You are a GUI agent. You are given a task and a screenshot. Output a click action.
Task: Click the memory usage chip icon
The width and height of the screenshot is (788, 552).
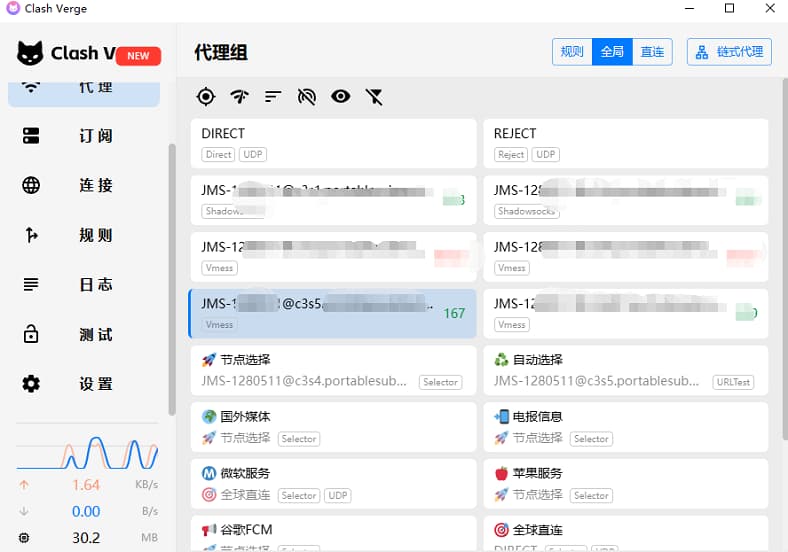pos(25,538)
